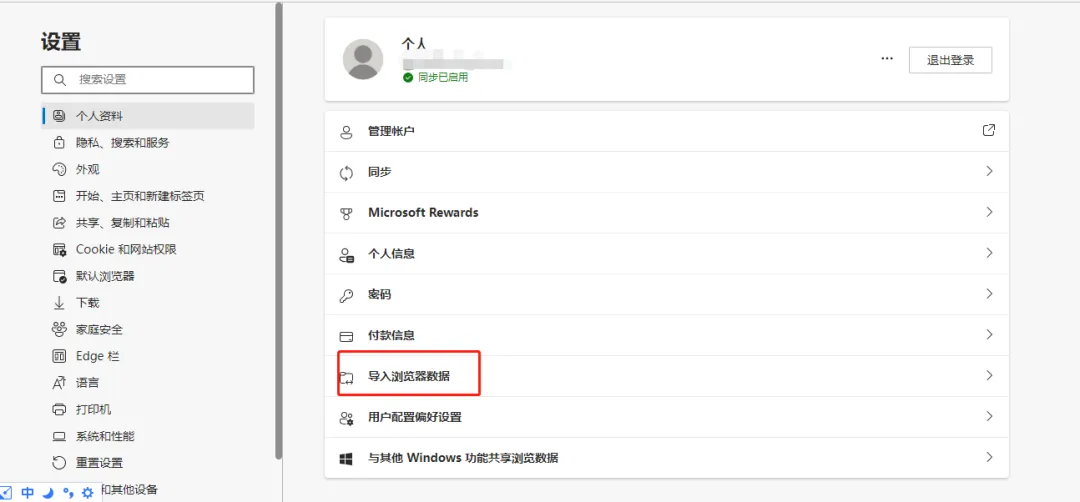Expand the 个人信息 row chevron
This screenshot has height=502, width=1080.
click(989, 253)
